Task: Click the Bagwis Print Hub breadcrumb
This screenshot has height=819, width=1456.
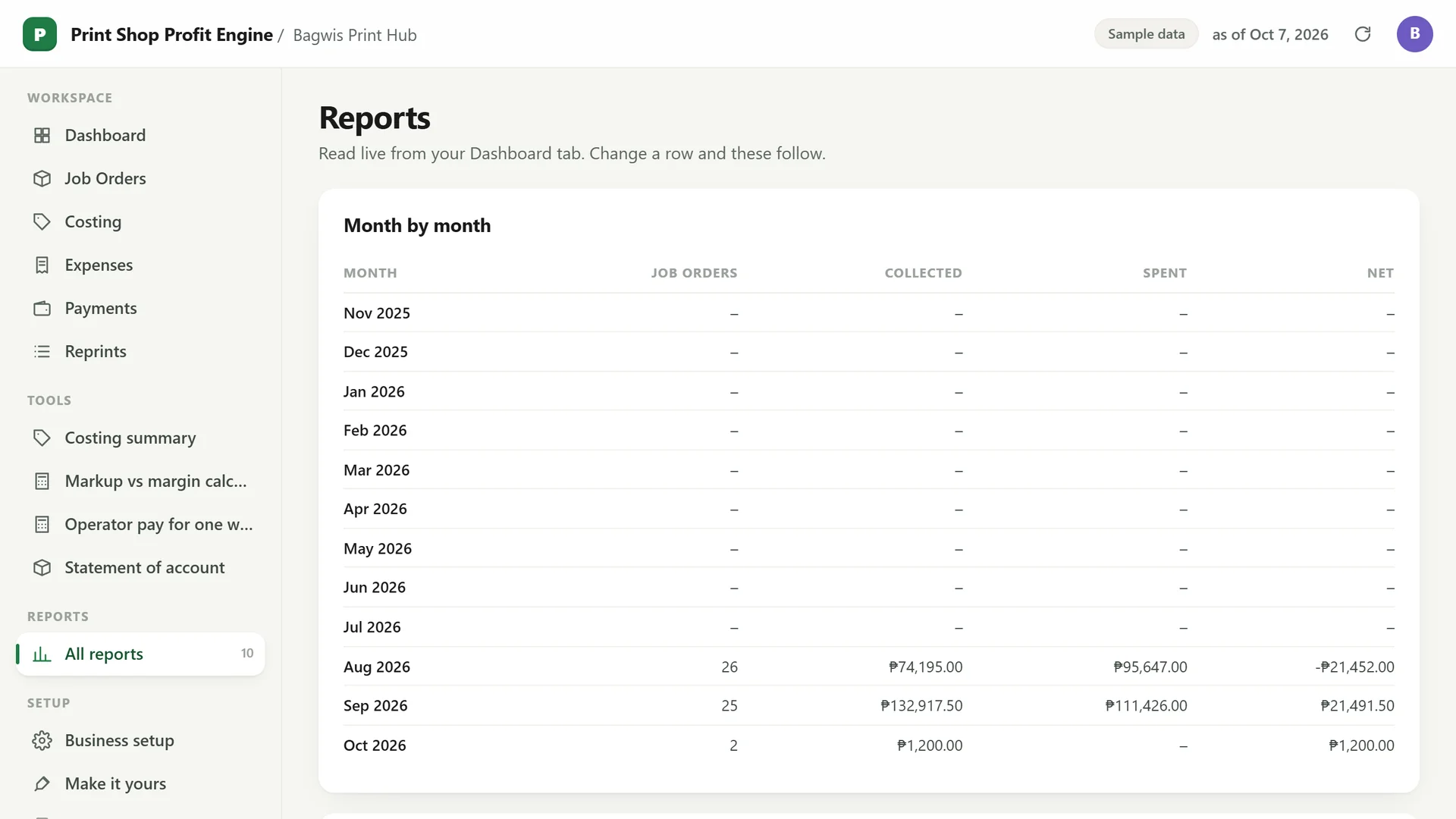Action: click(355, 35)
